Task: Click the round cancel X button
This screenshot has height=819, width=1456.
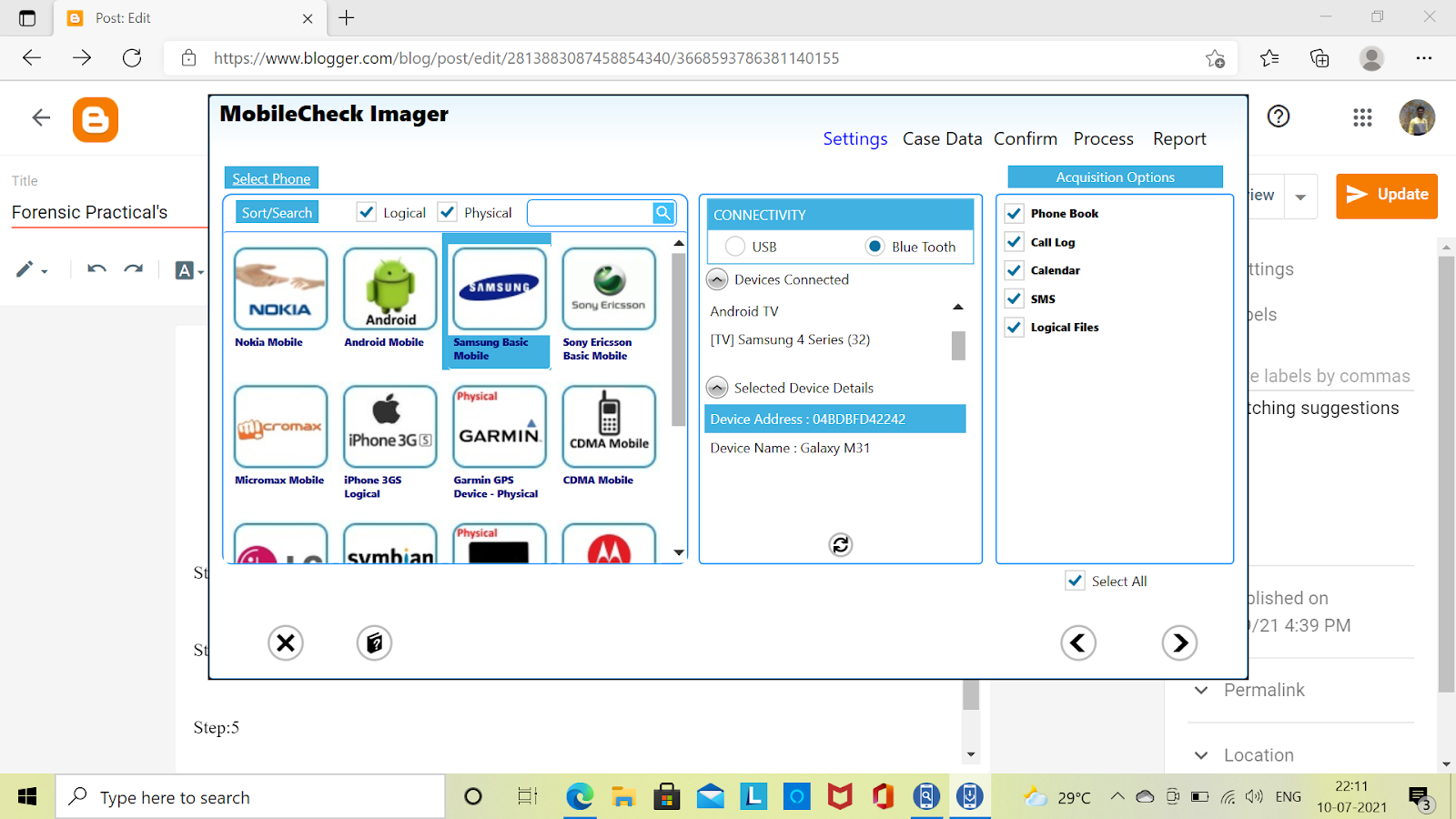Action: point(286,643)
